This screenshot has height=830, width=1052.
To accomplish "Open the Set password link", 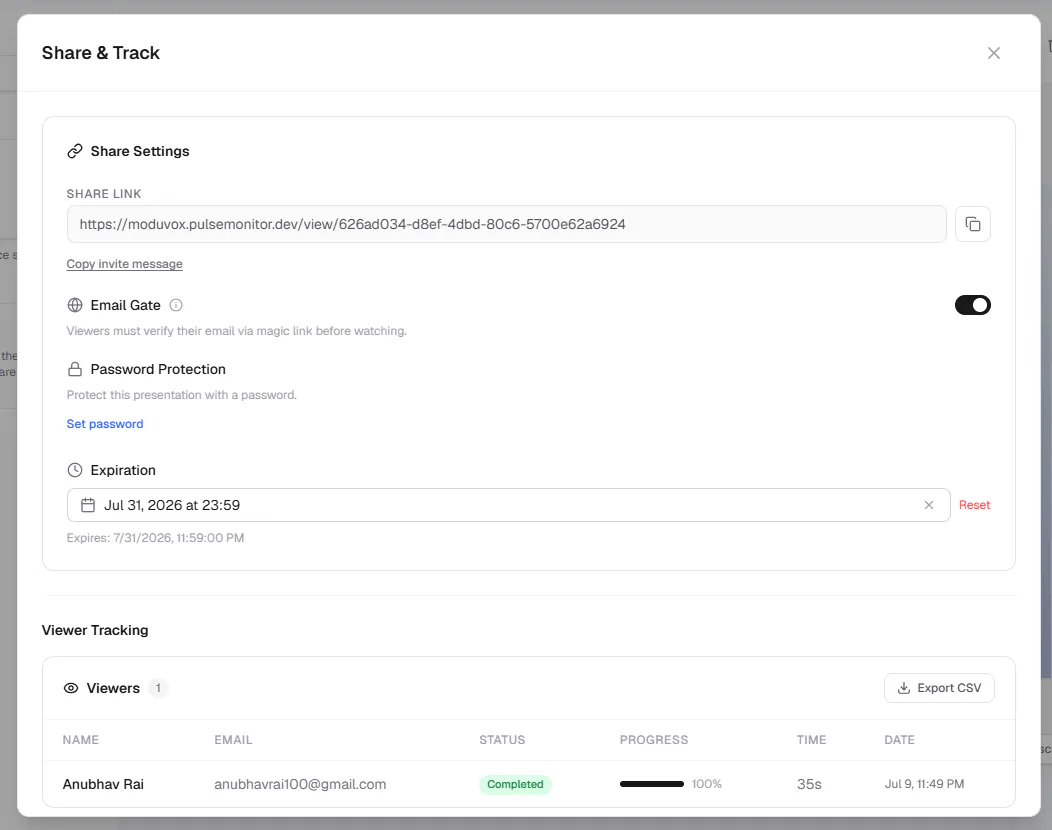I will tap(105, 423).
